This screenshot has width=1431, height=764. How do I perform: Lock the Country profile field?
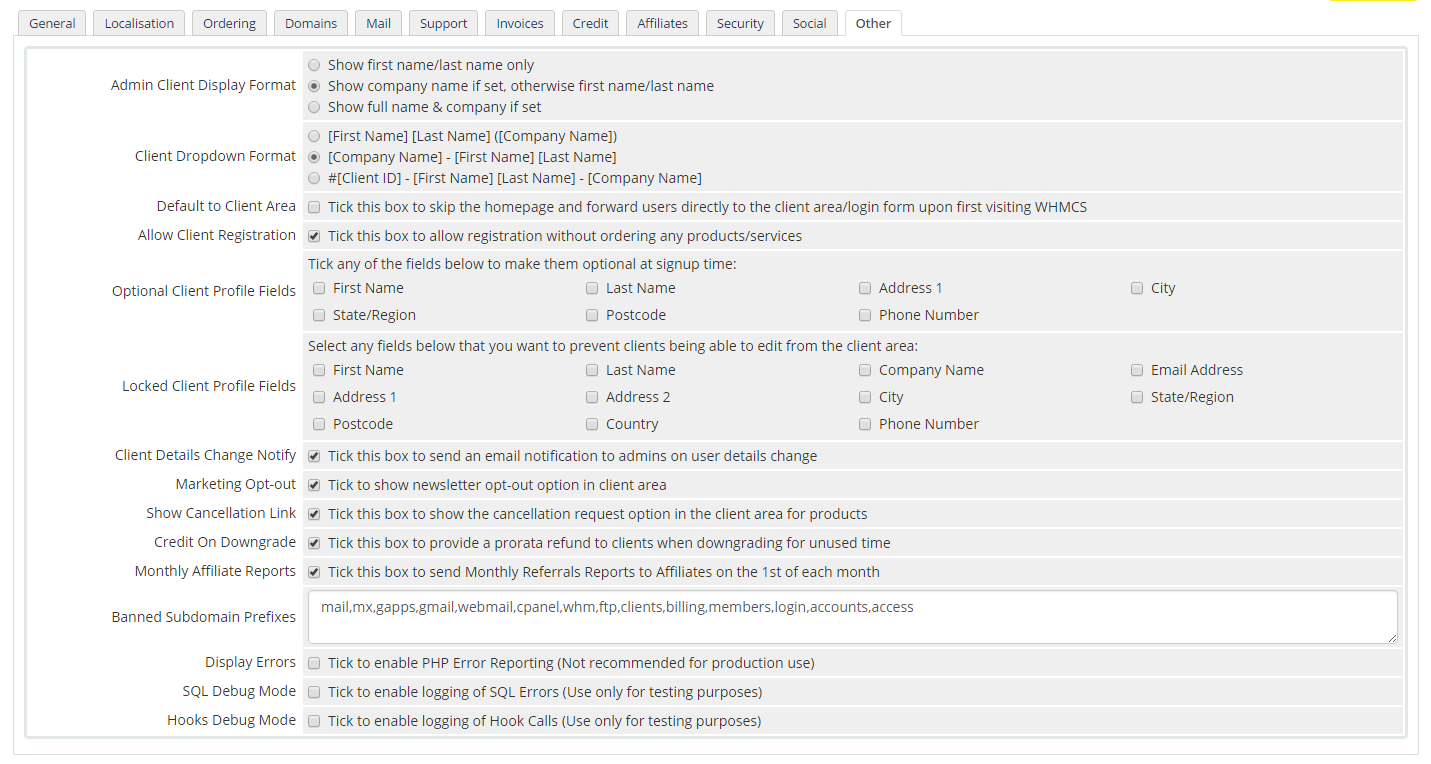[x=593, y=424]
